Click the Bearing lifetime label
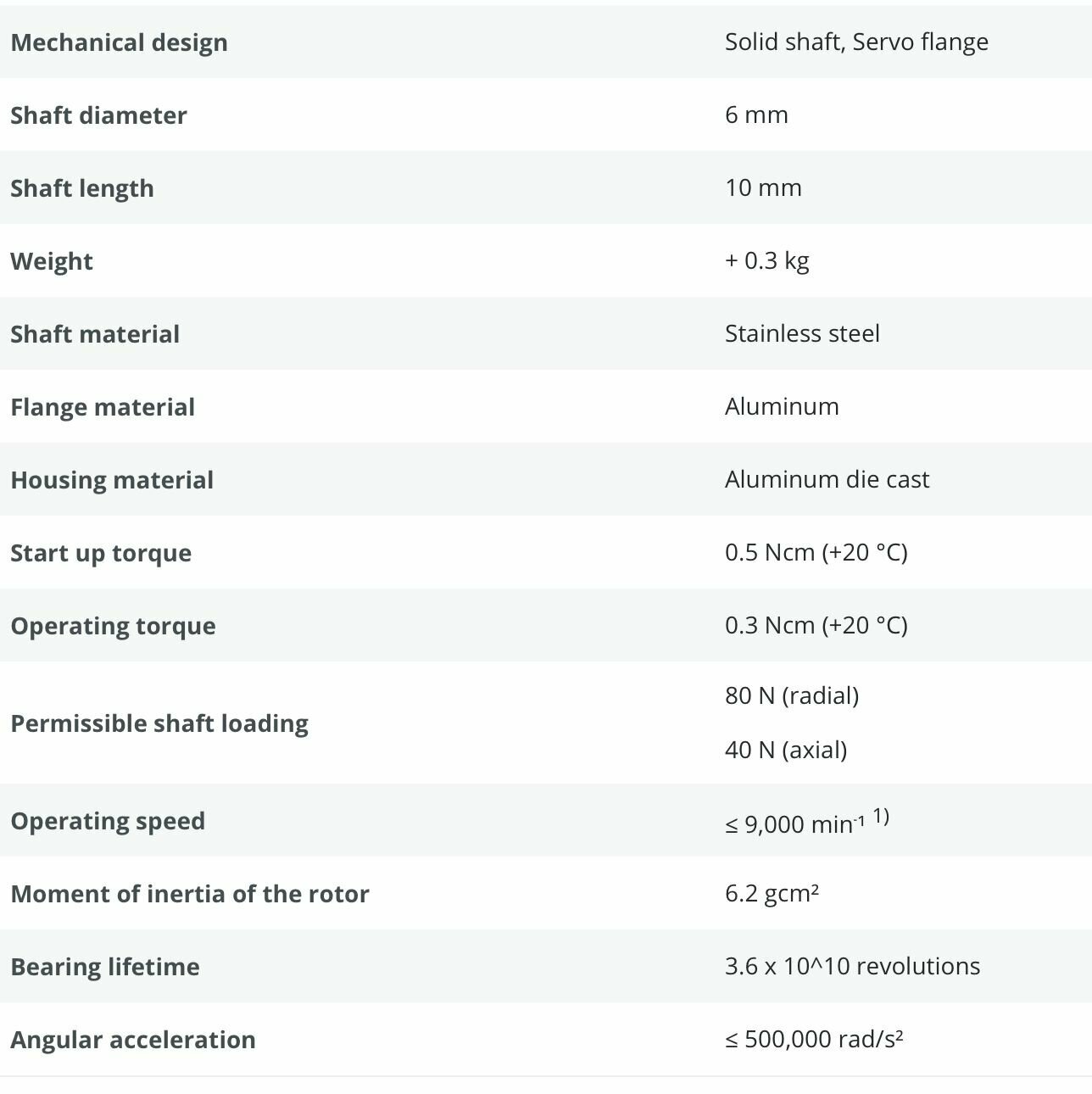The image size is (1092, 1094). 105,967
